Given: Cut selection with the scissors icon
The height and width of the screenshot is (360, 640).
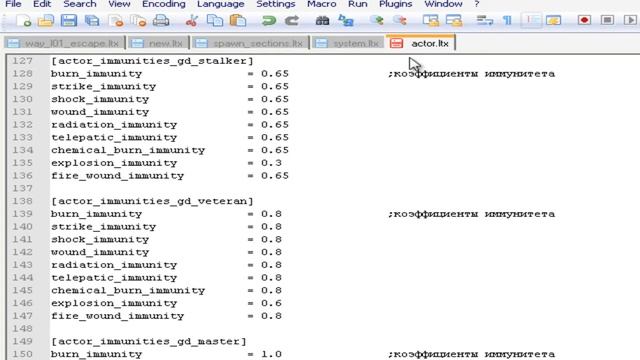Looking at the screenshot, I should click(x=191, y=20).
